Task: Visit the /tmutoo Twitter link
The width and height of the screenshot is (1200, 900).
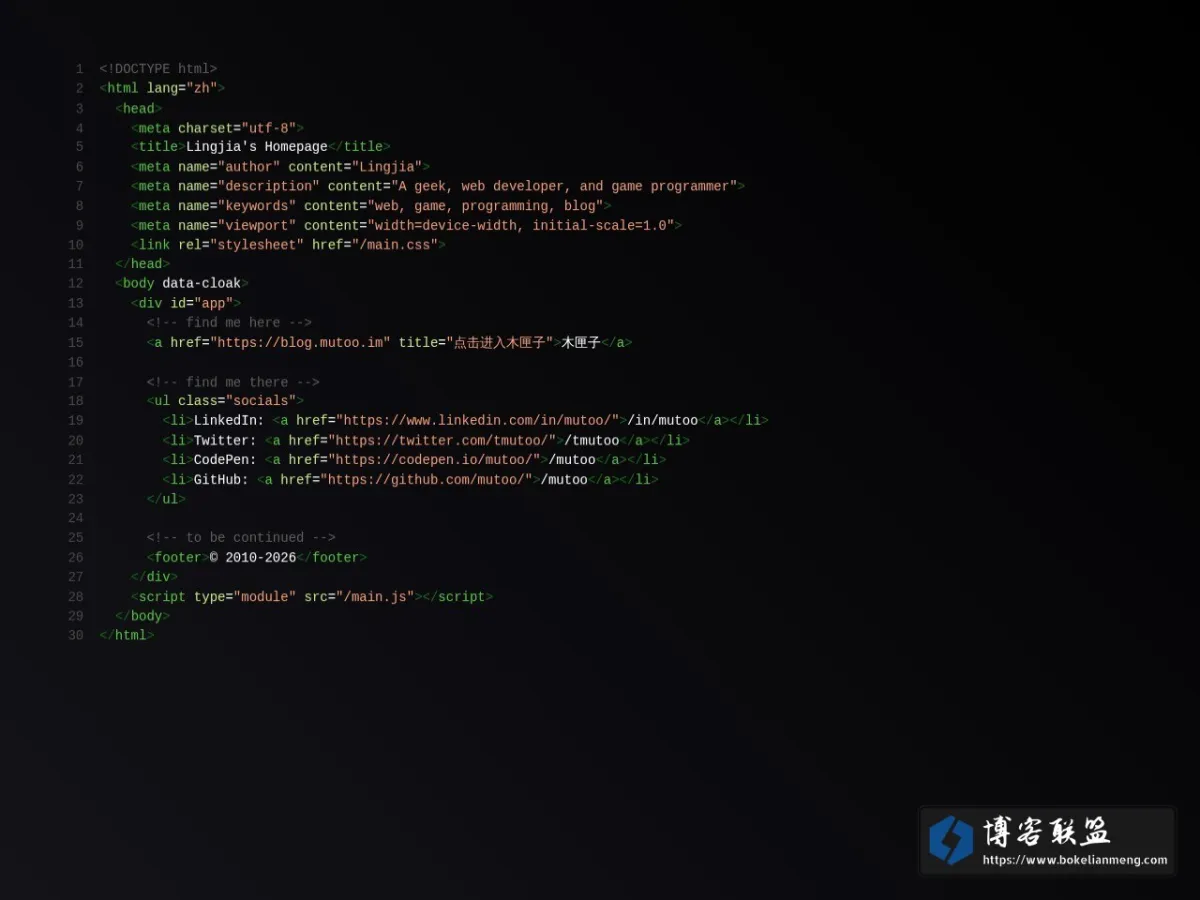Action: click(592, 441)
